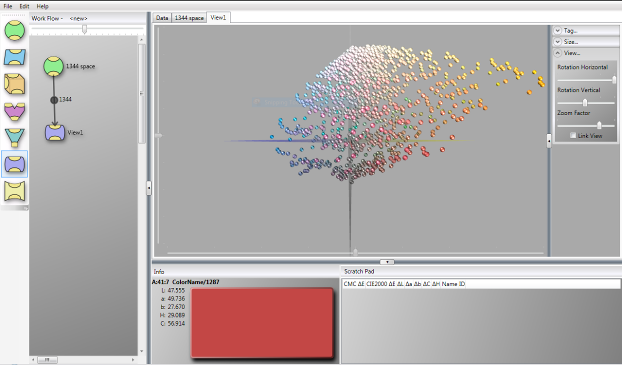Switch to the 1344 space tab
This screenshot has width=622, height=365.
point(189,18)
